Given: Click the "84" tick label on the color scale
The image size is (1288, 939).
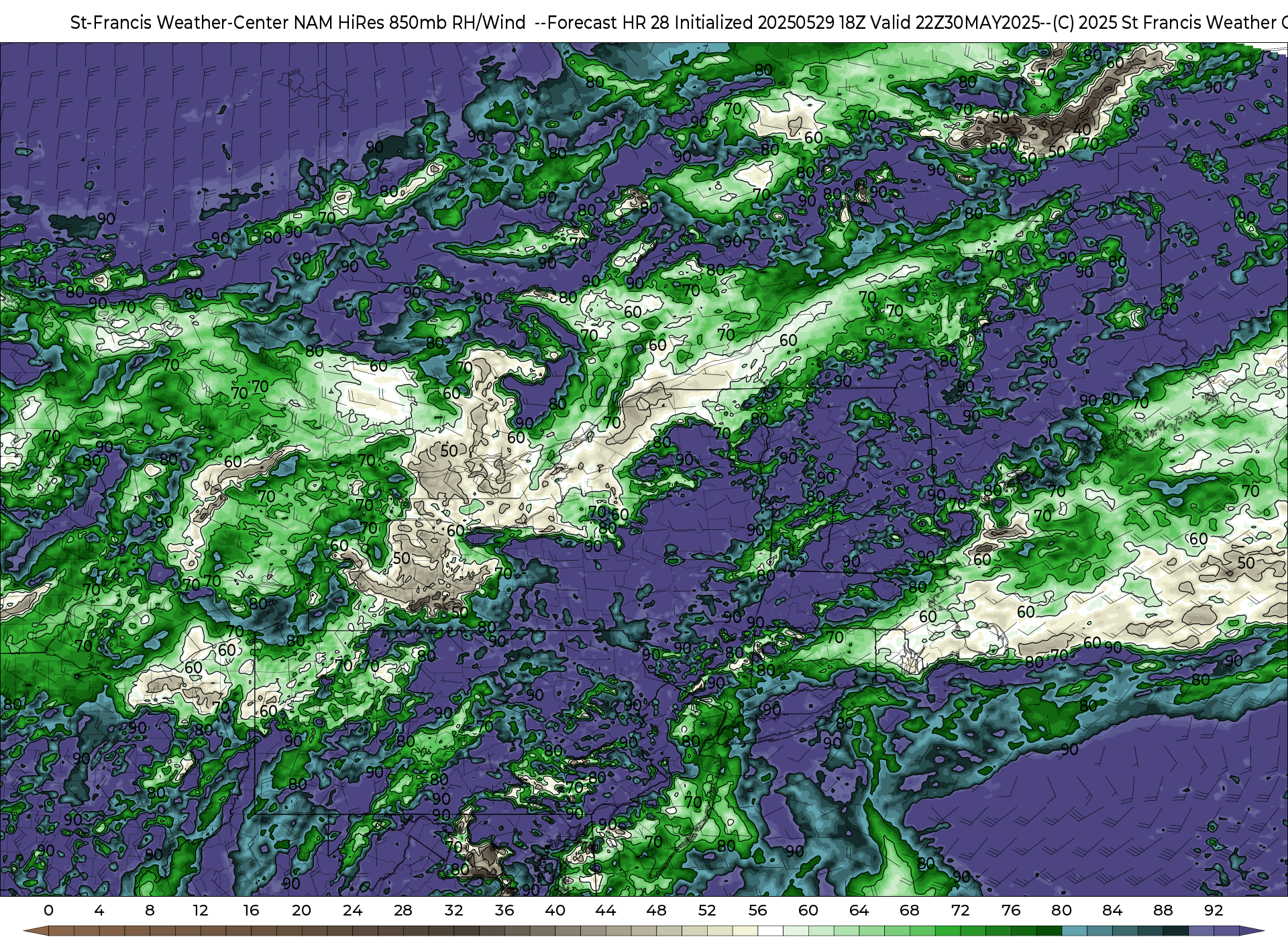Looking at the screenshot, I should click(x=1112, y=910).
